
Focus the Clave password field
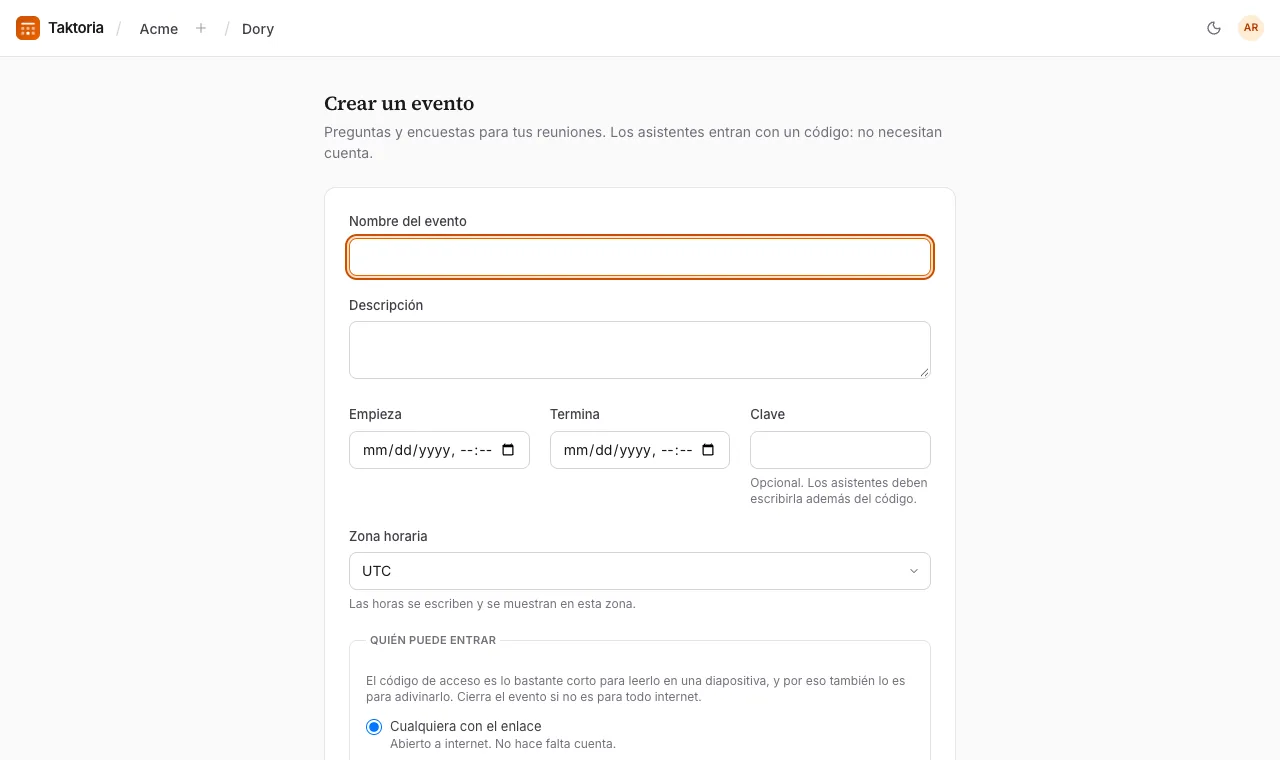pos(840,450)
